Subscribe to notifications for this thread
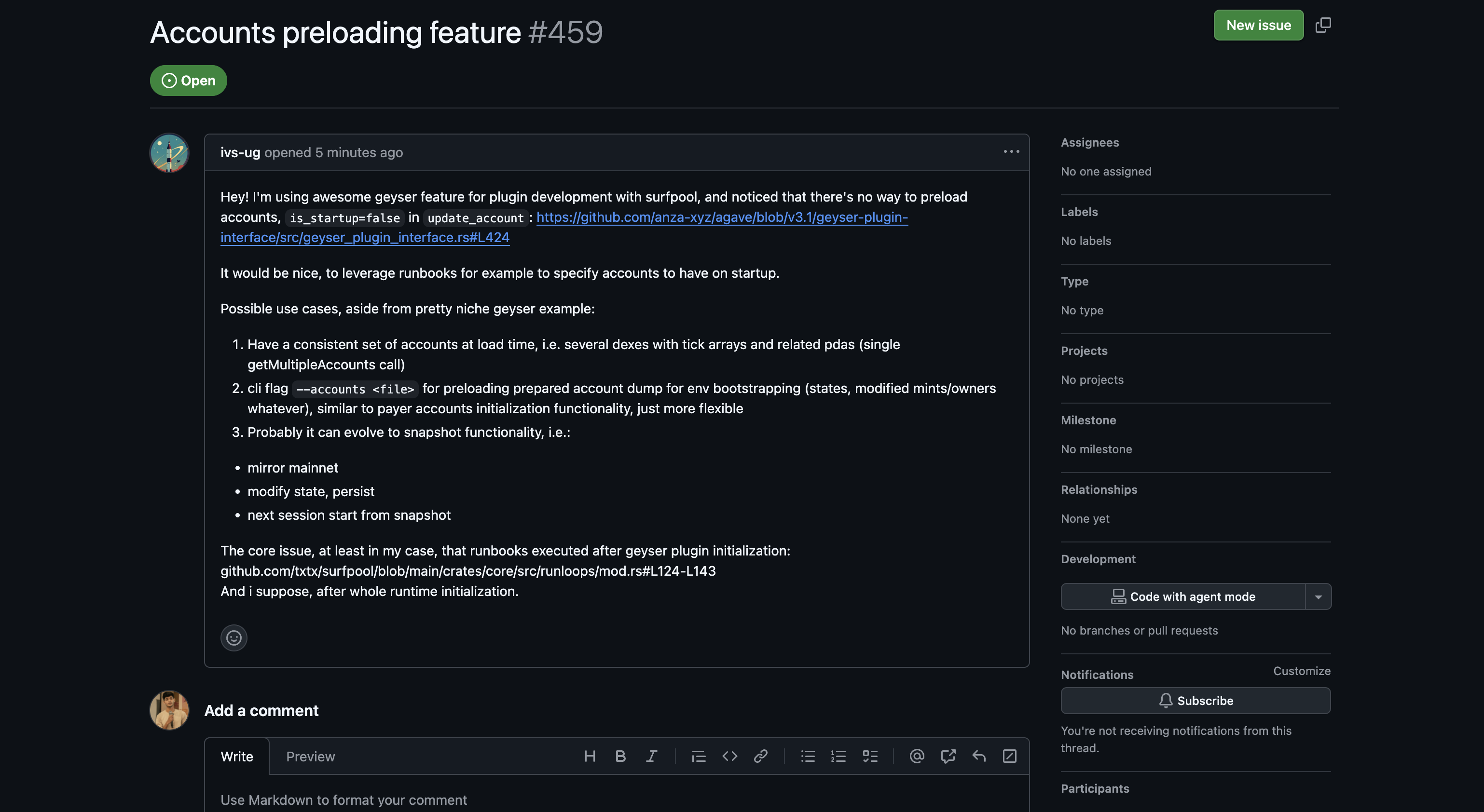 point(1195,700)
